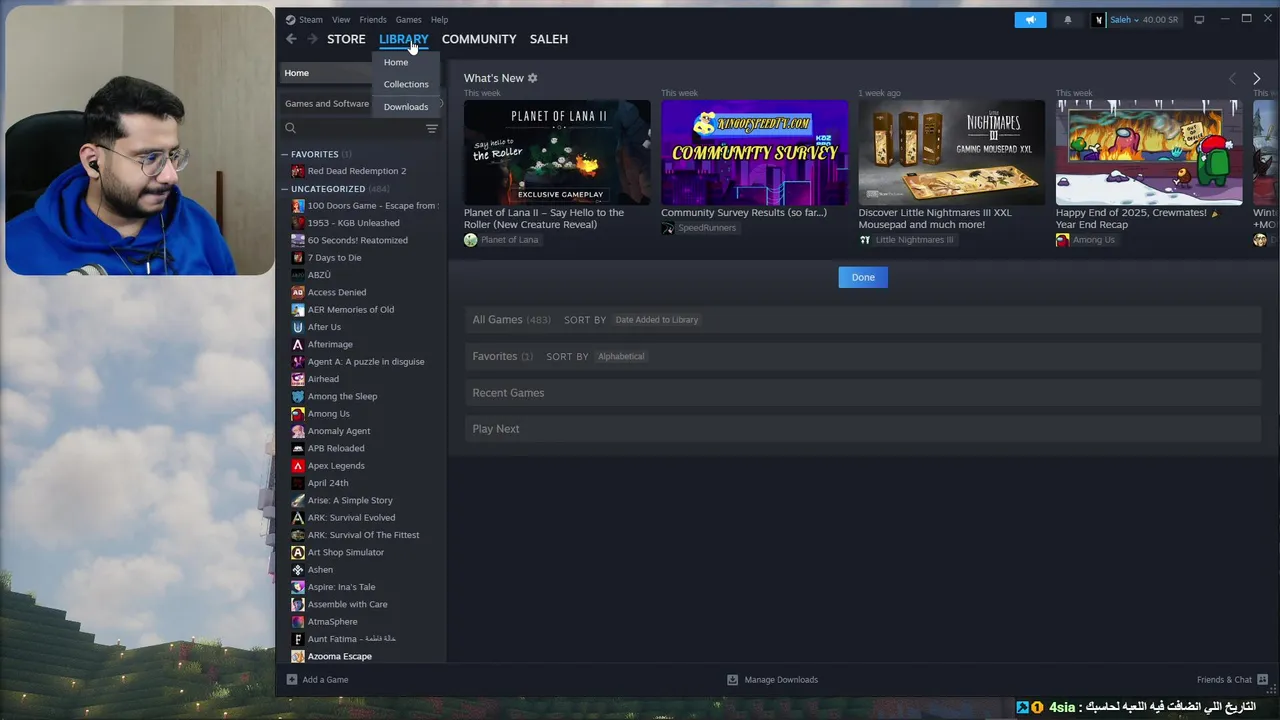Open Friends & Chat link
The image size is (1280, 720).
pyautogui.click(x=1224, y=680)
